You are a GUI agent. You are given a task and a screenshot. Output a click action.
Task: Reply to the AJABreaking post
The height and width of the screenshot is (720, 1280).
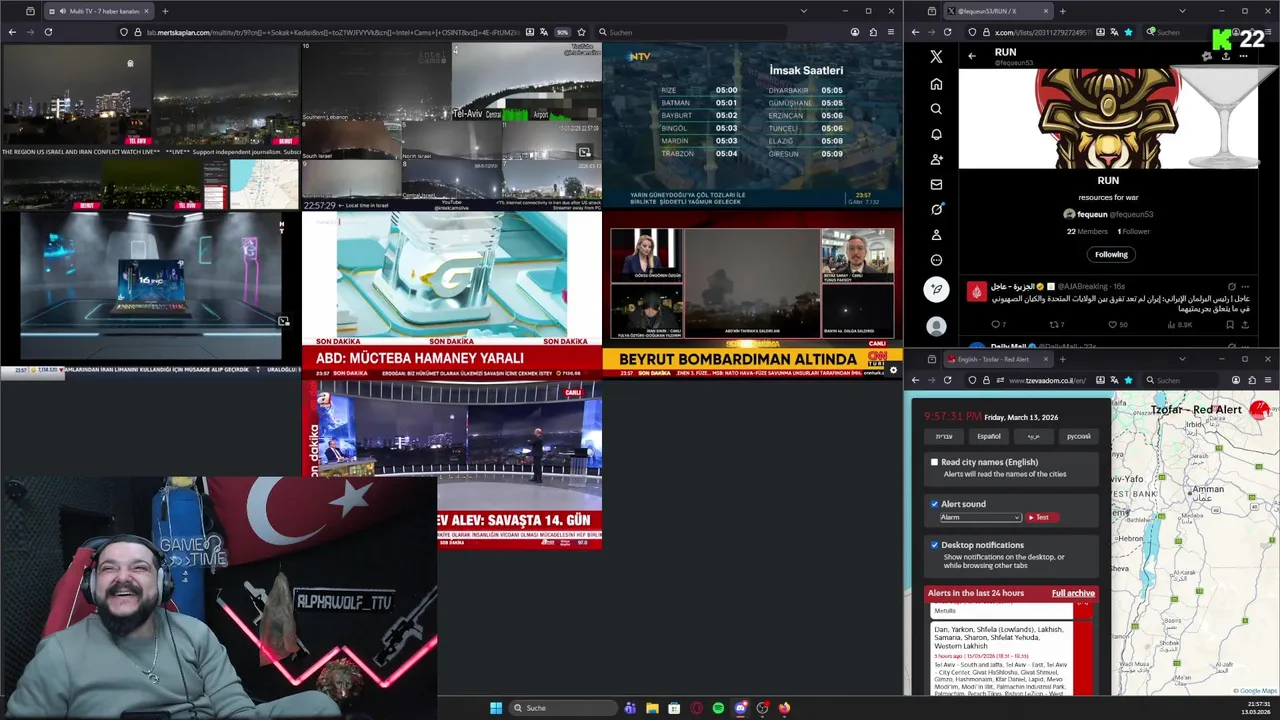pyautogui.click(x=995, y=324)
